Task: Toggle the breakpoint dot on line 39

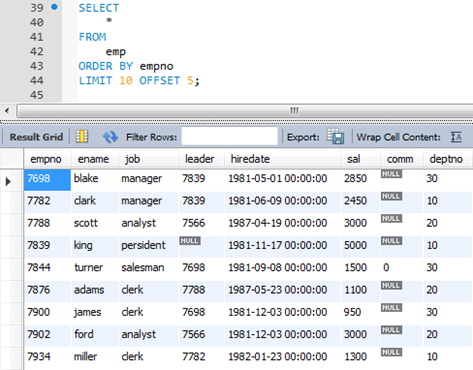Action: coord(54,7)
